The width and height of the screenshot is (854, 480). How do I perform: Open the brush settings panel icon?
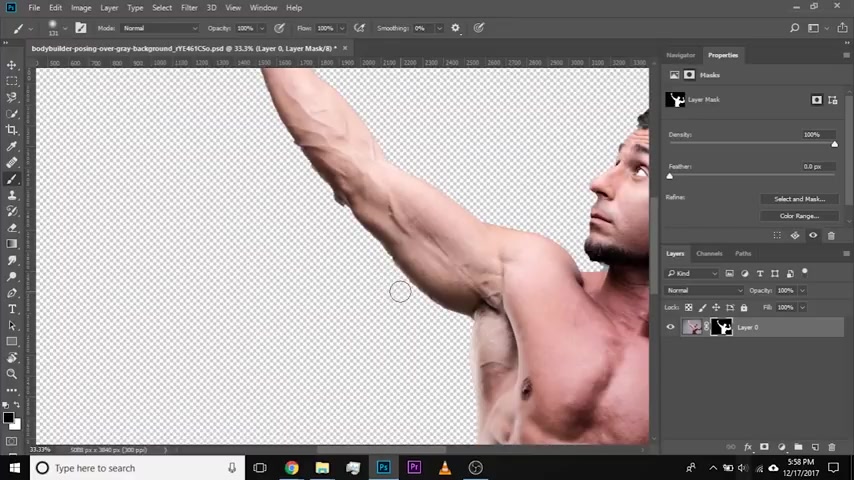click(x=81, y=28)
